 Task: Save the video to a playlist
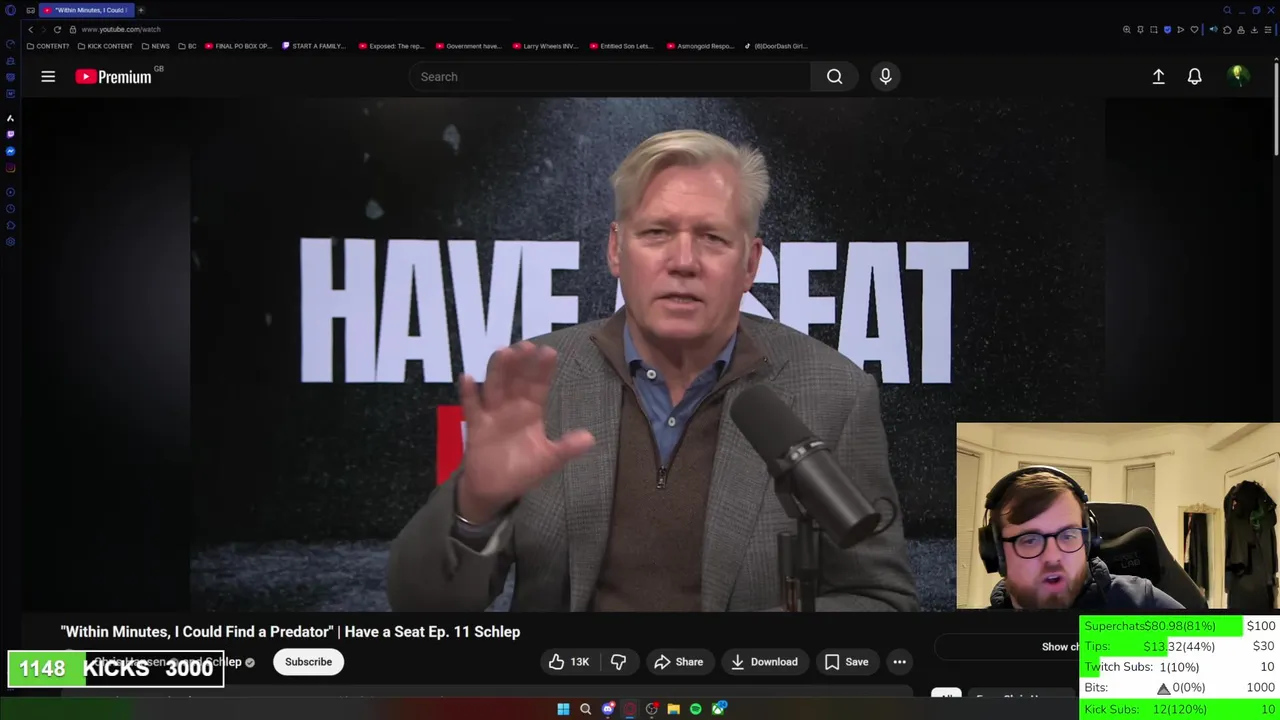click(846, 661)
